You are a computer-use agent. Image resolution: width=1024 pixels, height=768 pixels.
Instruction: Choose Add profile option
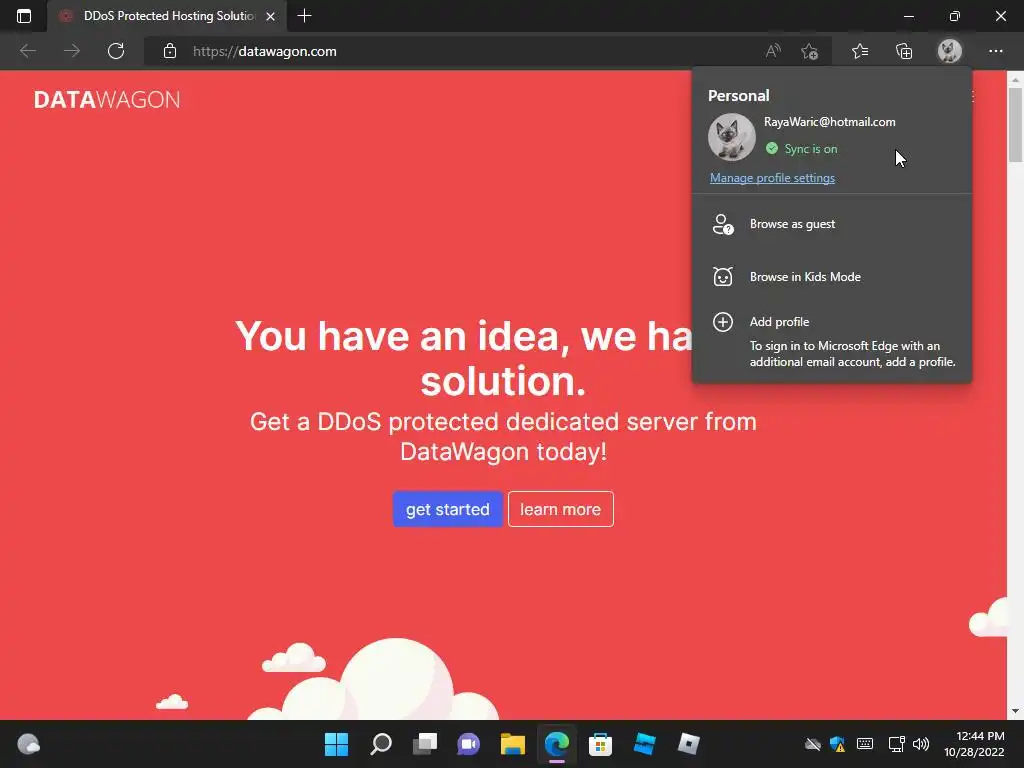pos(832,341)
